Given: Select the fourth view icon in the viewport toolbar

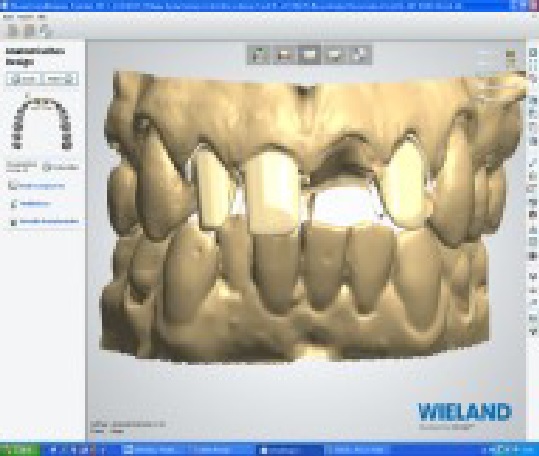Looking at the screenshot, I should point(334,55).
